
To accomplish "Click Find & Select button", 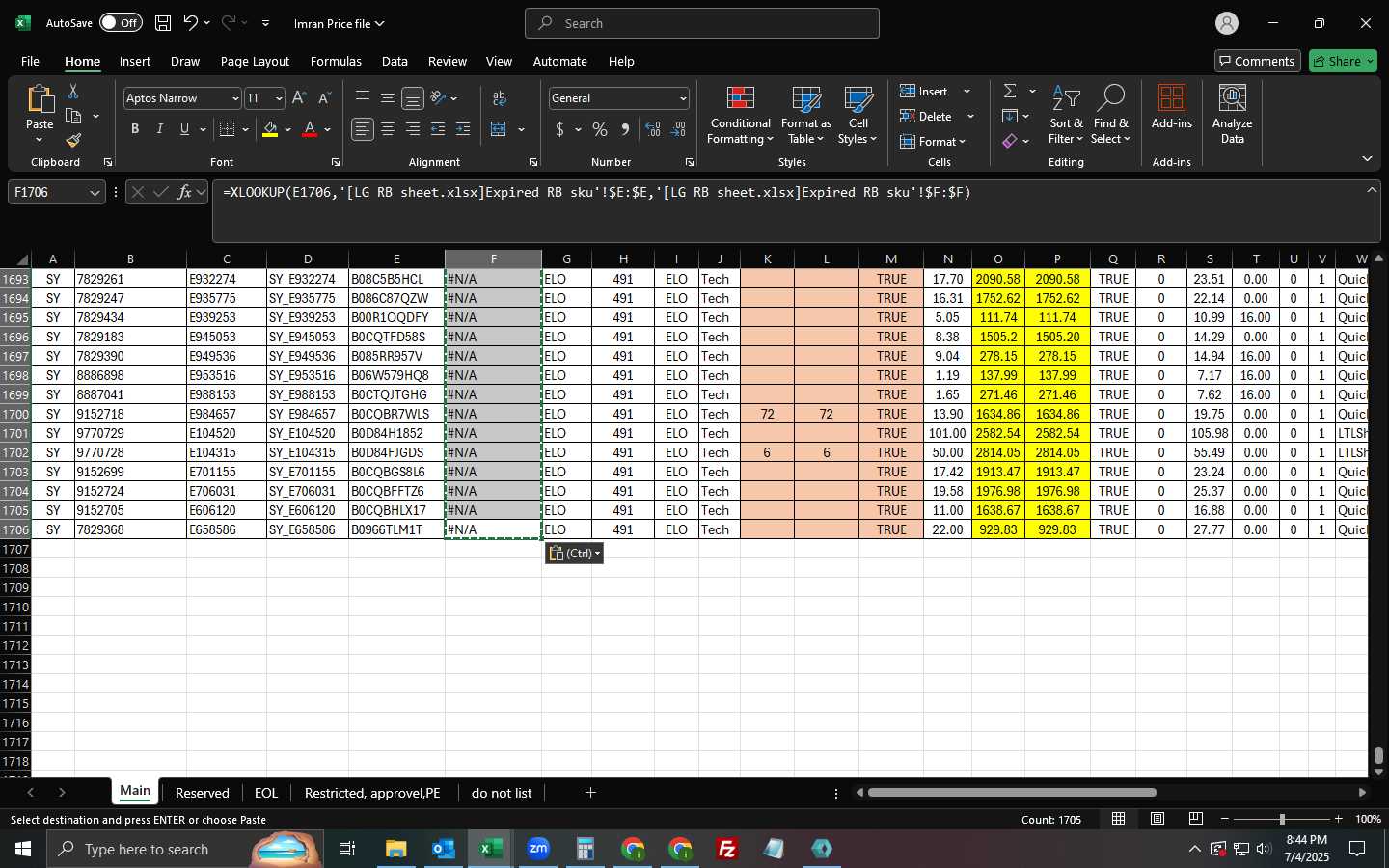I will pos(1110,115).
